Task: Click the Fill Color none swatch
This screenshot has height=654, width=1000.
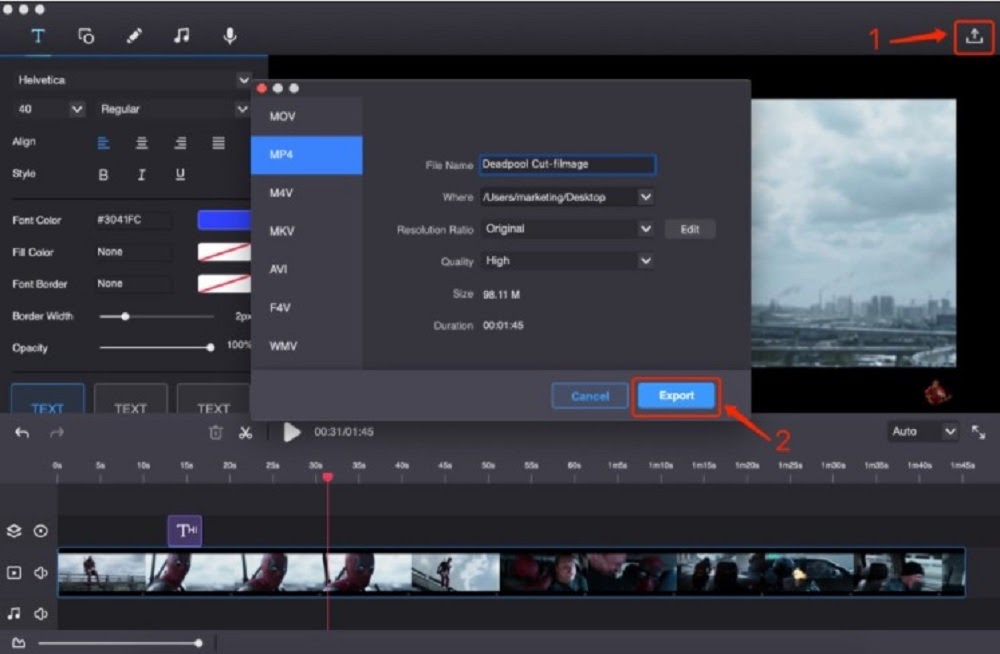Action: point(224,252)
